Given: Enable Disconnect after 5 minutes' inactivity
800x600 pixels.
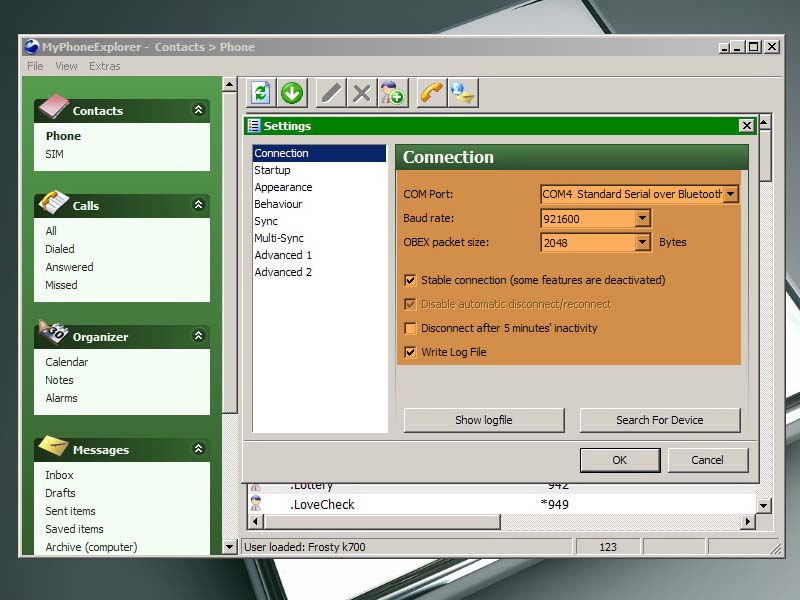Looking at the screenshot, I should (x=410, y=328).
